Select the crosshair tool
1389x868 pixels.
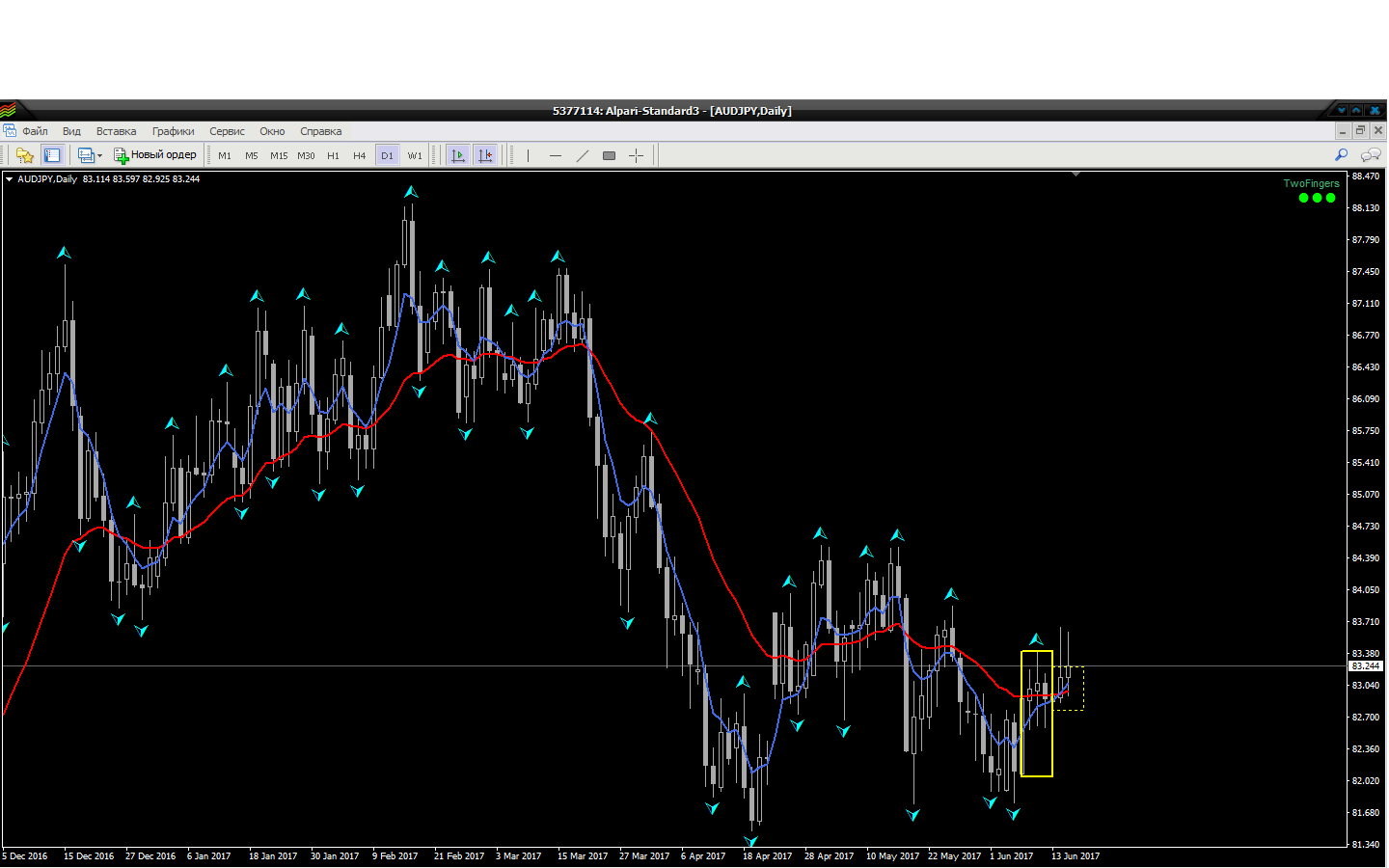636,155
